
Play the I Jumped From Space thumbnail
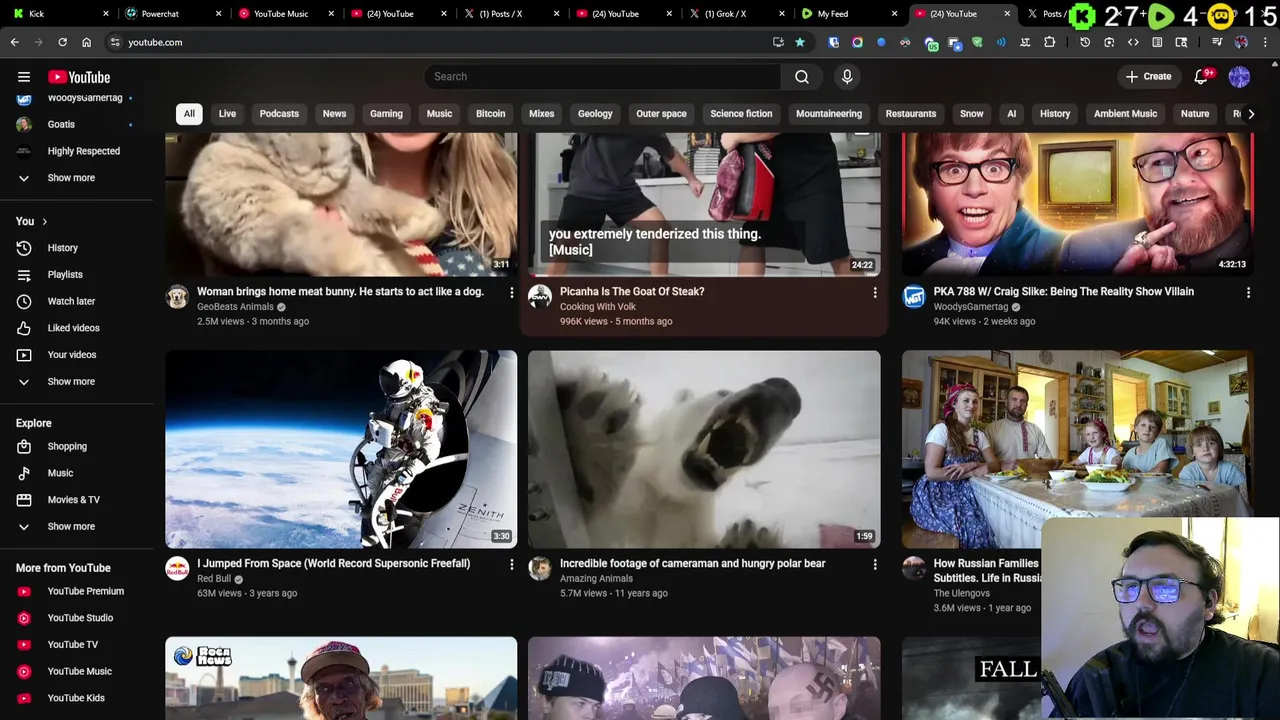341,449
